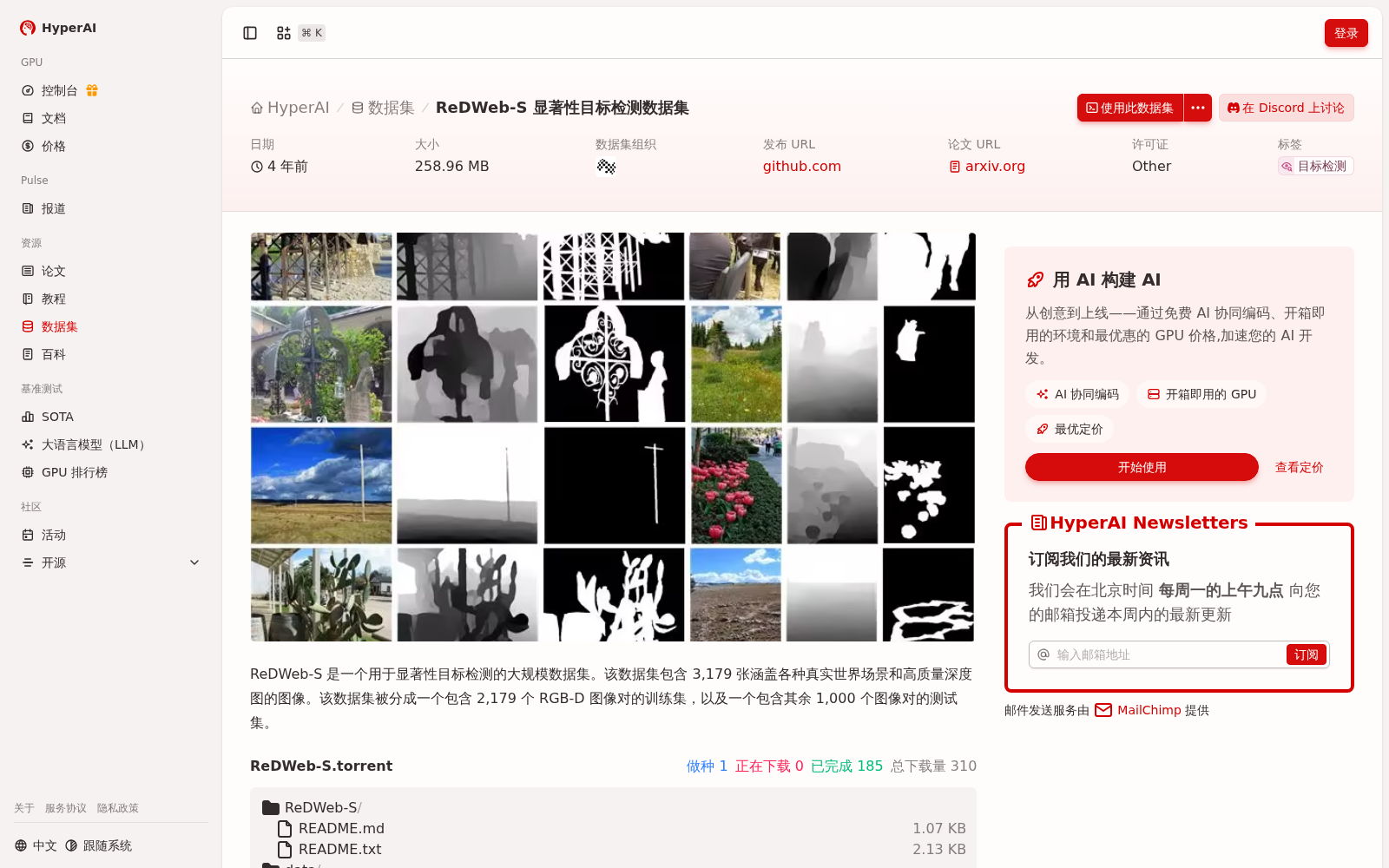Expand the 开源 chevron
The width and height of the screenshot is (1389, 868).
pyautogui.click(x=194, y=562)
